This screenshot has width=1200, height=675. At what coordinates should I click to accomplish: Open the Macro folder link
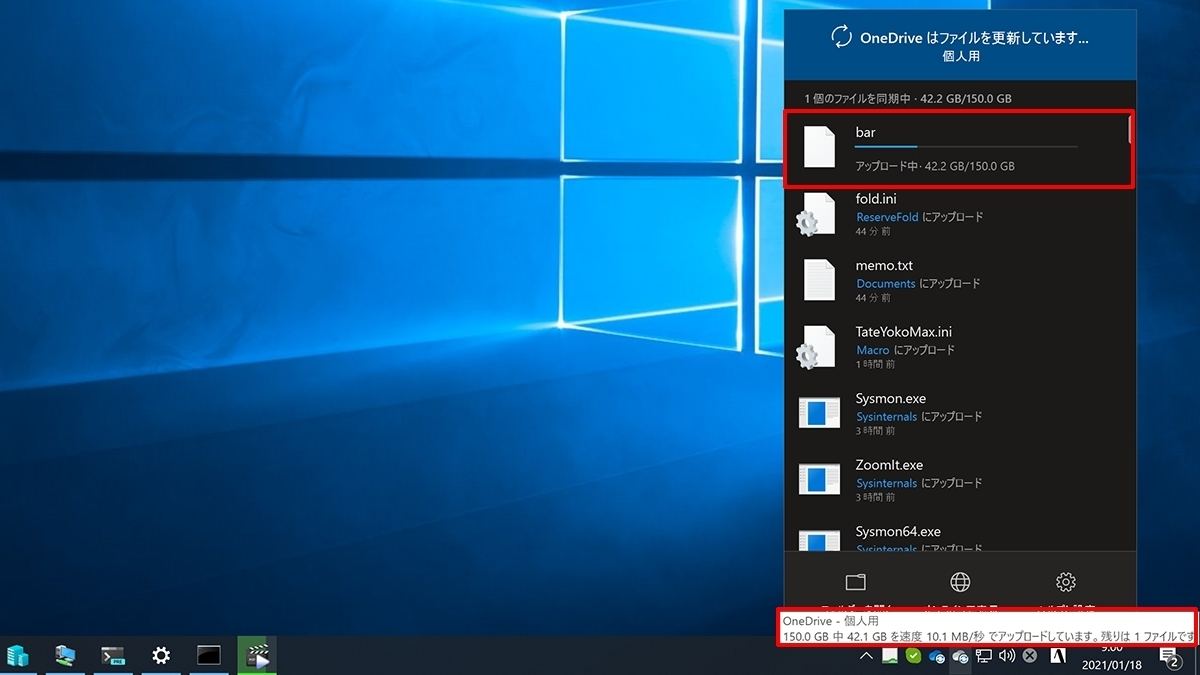(872, 350)
